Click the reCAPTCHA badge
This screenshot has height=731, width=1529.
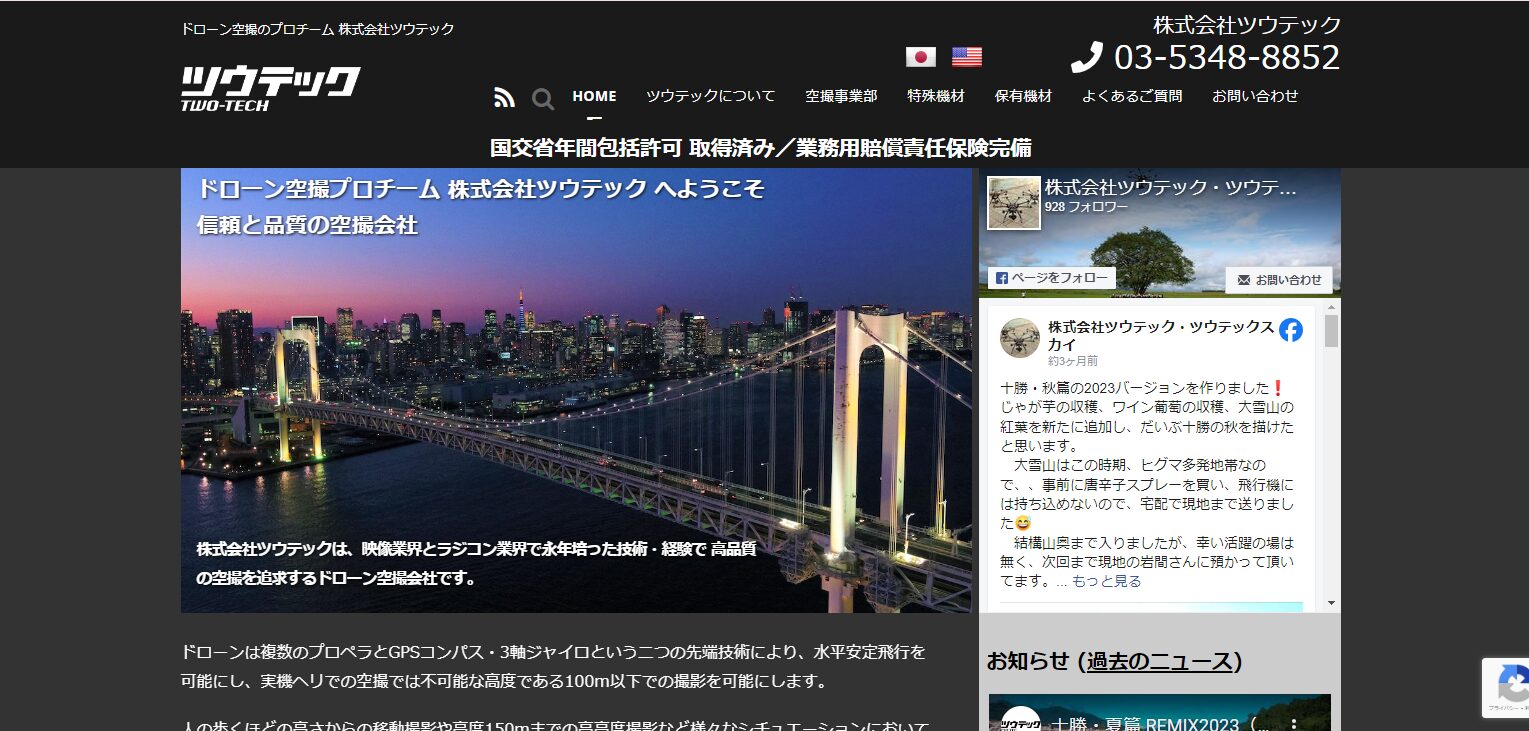(1505, 688)
